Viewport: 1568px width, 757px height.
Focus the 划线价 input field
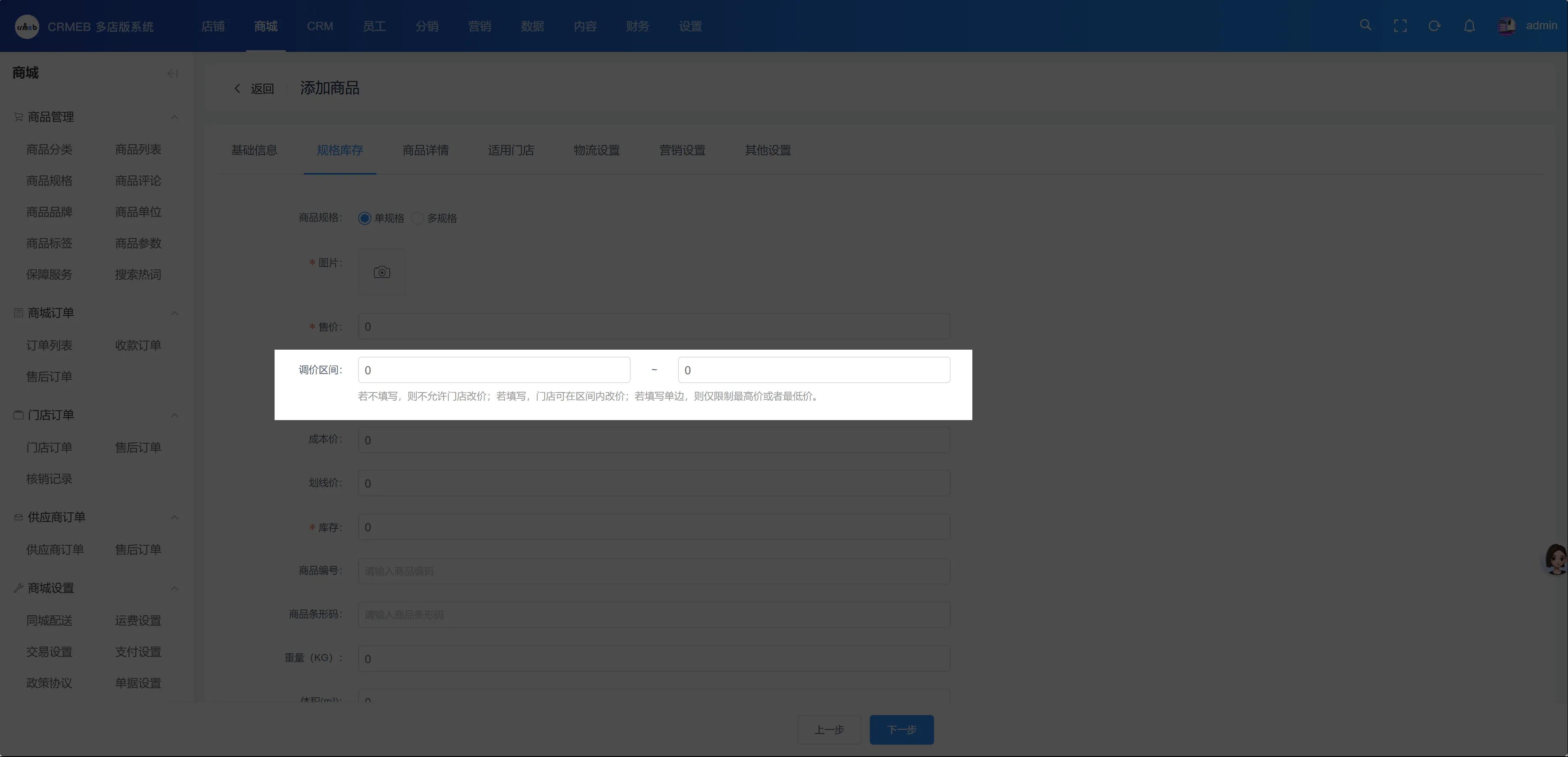pos(654,483)
